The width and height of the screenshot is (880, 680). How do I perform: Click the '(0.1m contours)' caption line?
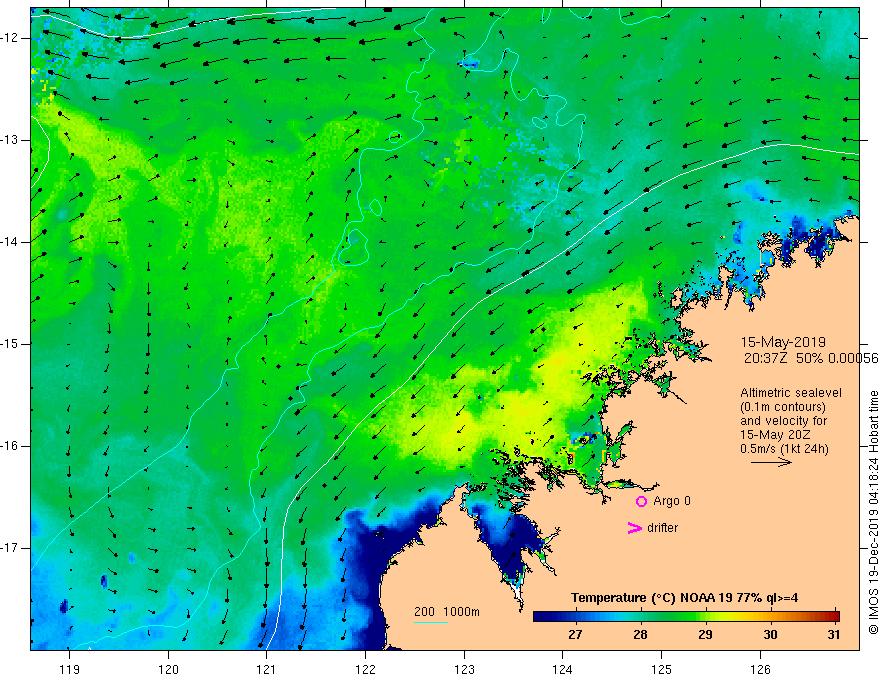pyautogui.click(x=782, y=407)
